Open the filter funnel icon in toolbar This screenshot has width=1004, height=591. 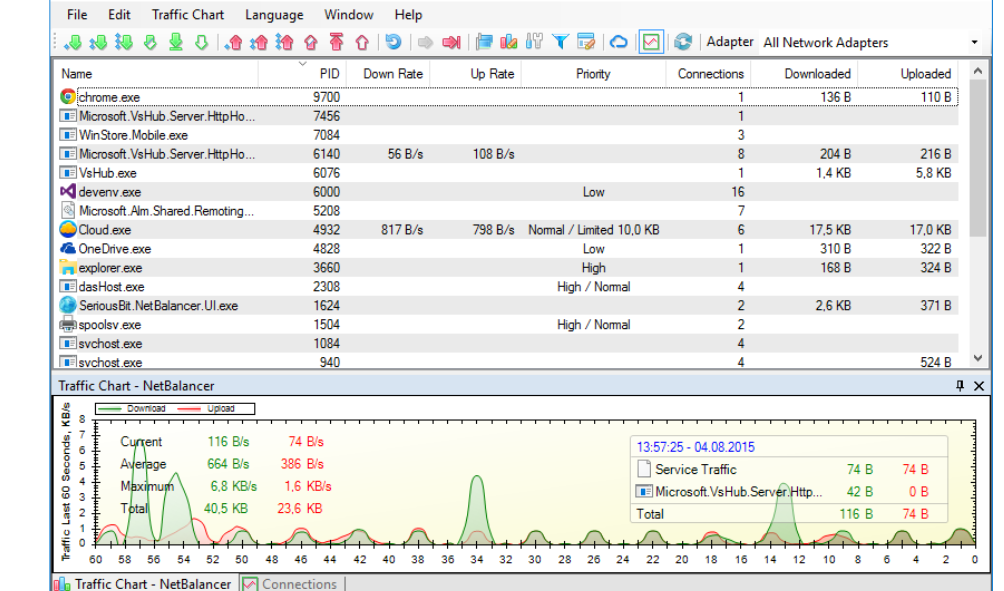pyautogui.click(x=560, y=42)
